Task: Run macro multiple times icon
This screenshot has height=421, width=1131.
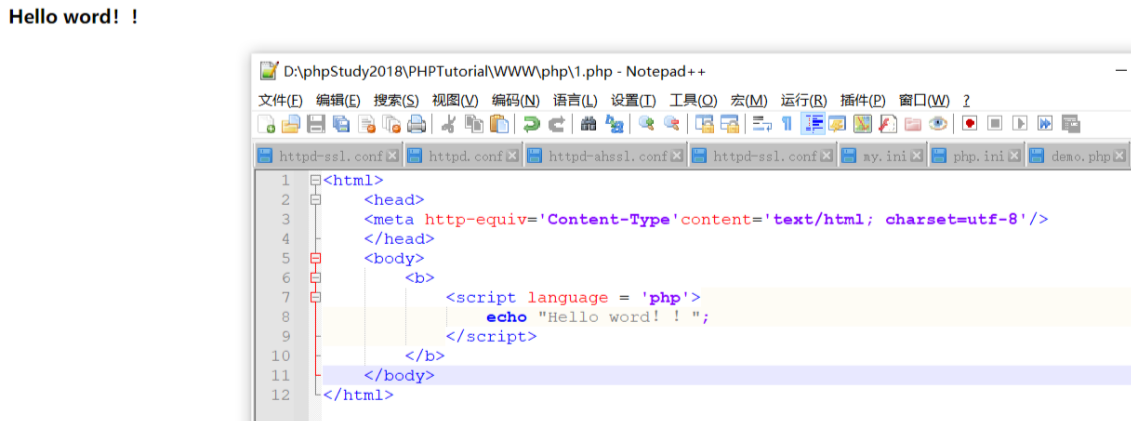Action: pyautogui.click(x=1045, y=124)
